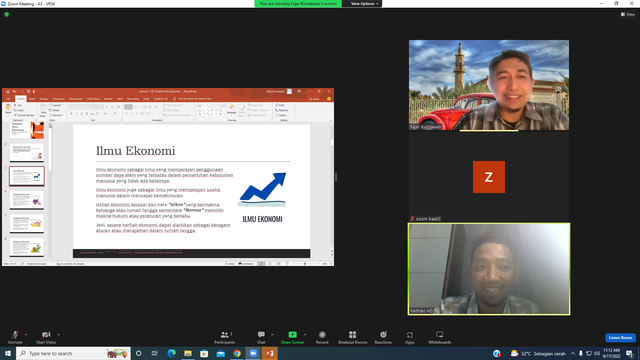Screen dimensions: 640x360
Task: Select Fadhlan HD's video tile
Action: pyautogui.click(x=489, y=269)
